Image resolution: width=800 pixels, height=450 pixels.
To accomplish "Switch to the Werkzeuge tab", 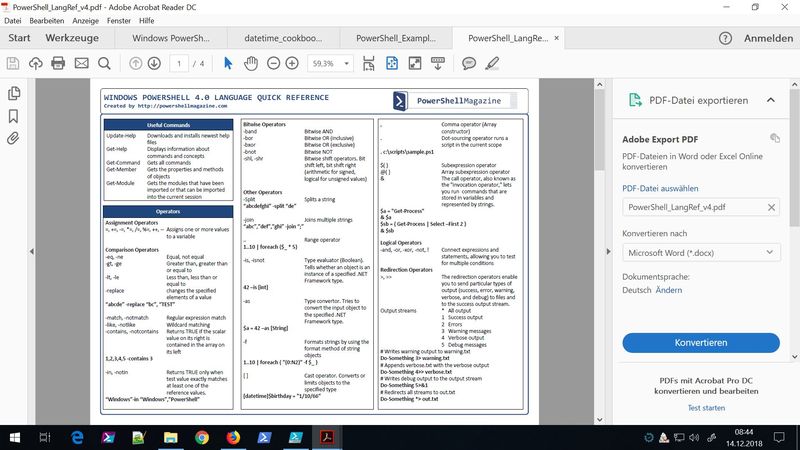I will (72, 38).
